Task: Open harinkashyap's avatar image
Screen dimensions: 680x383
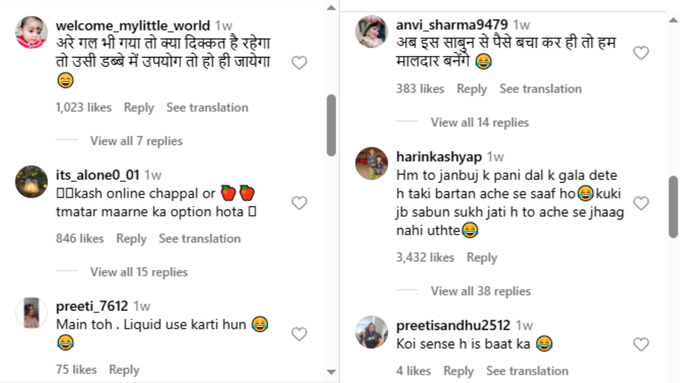Action: click(372, 164)
